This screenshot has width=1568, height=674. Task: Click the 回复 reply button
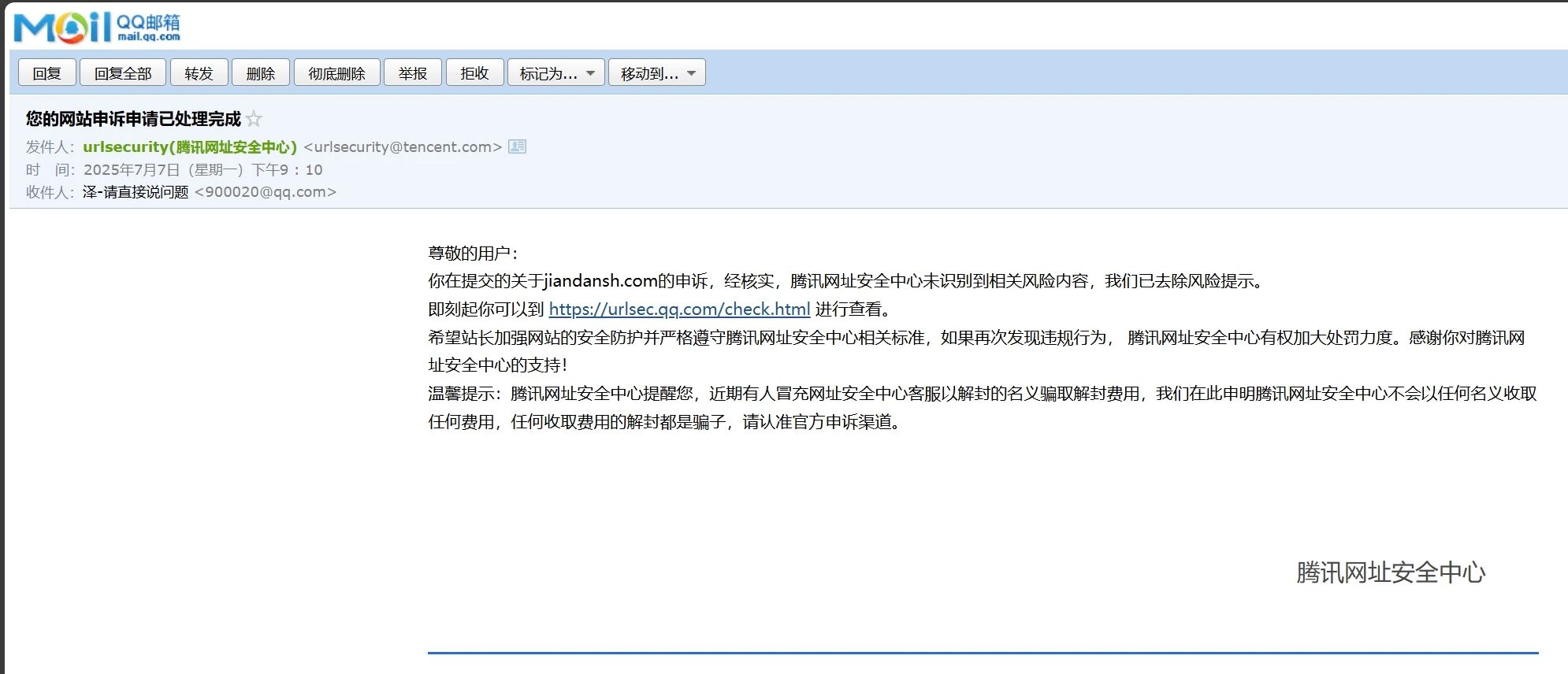pos(47,72)
